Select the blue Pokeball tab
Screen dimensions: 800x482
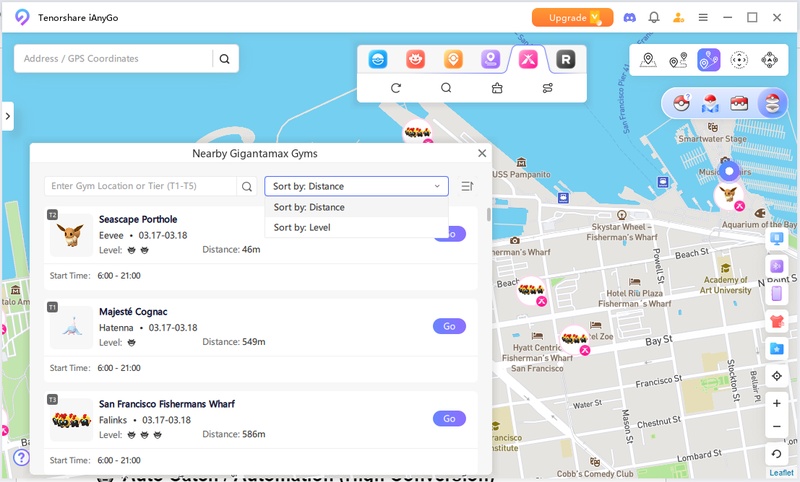pyautogui.click(x=378, y=60)
